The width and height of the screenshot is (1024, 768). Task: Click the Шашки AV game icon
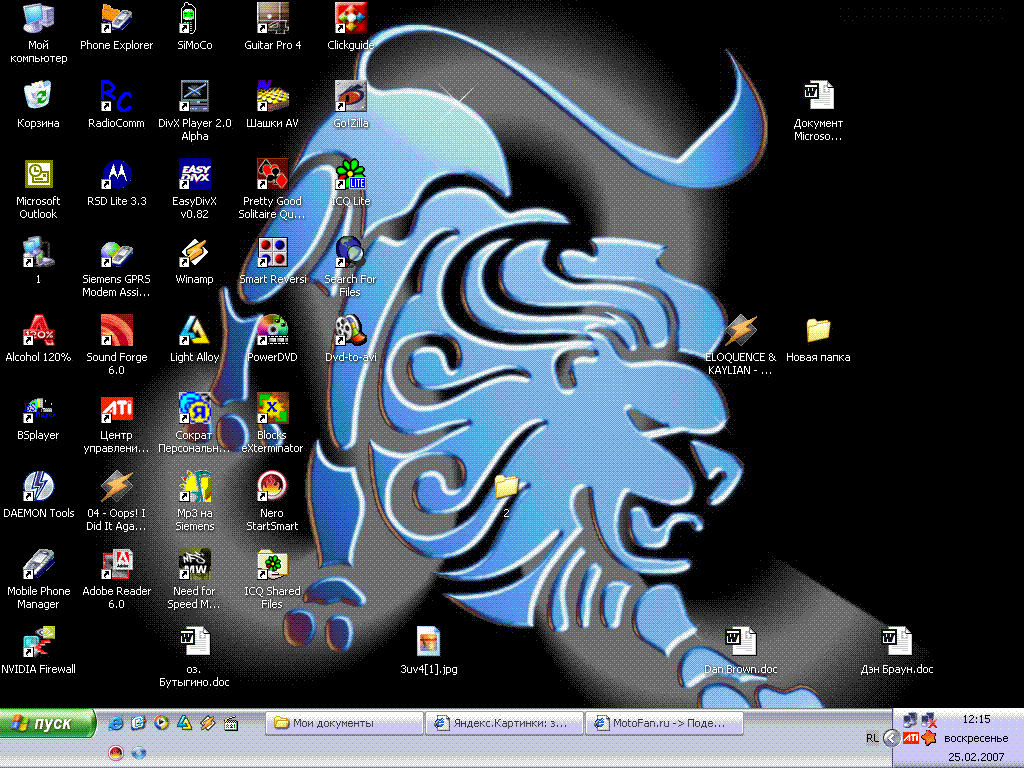click(x=272, y=96)
